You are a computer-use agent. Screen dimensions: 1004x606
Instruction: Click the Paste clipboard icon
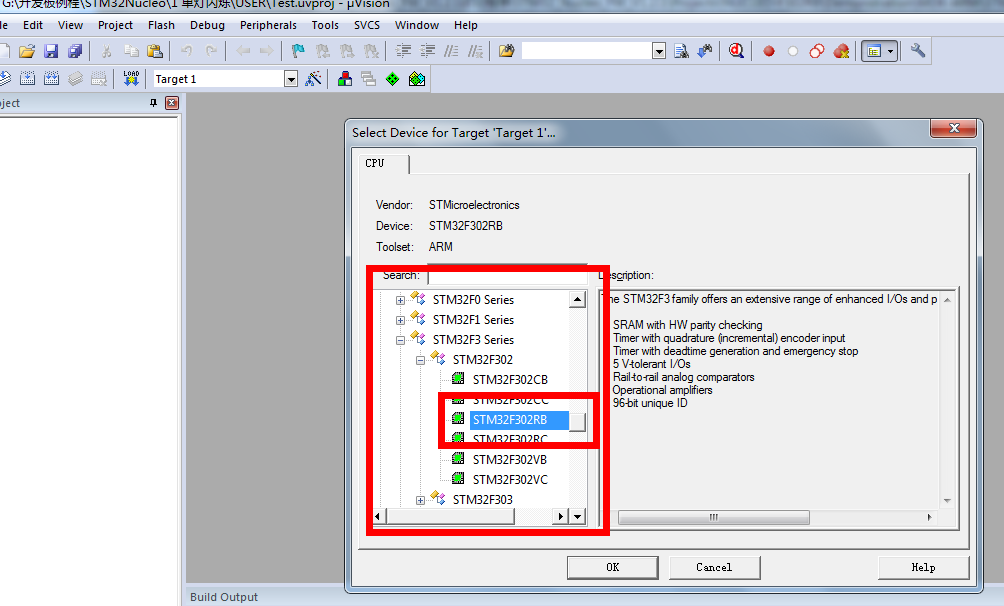[155, 51]
